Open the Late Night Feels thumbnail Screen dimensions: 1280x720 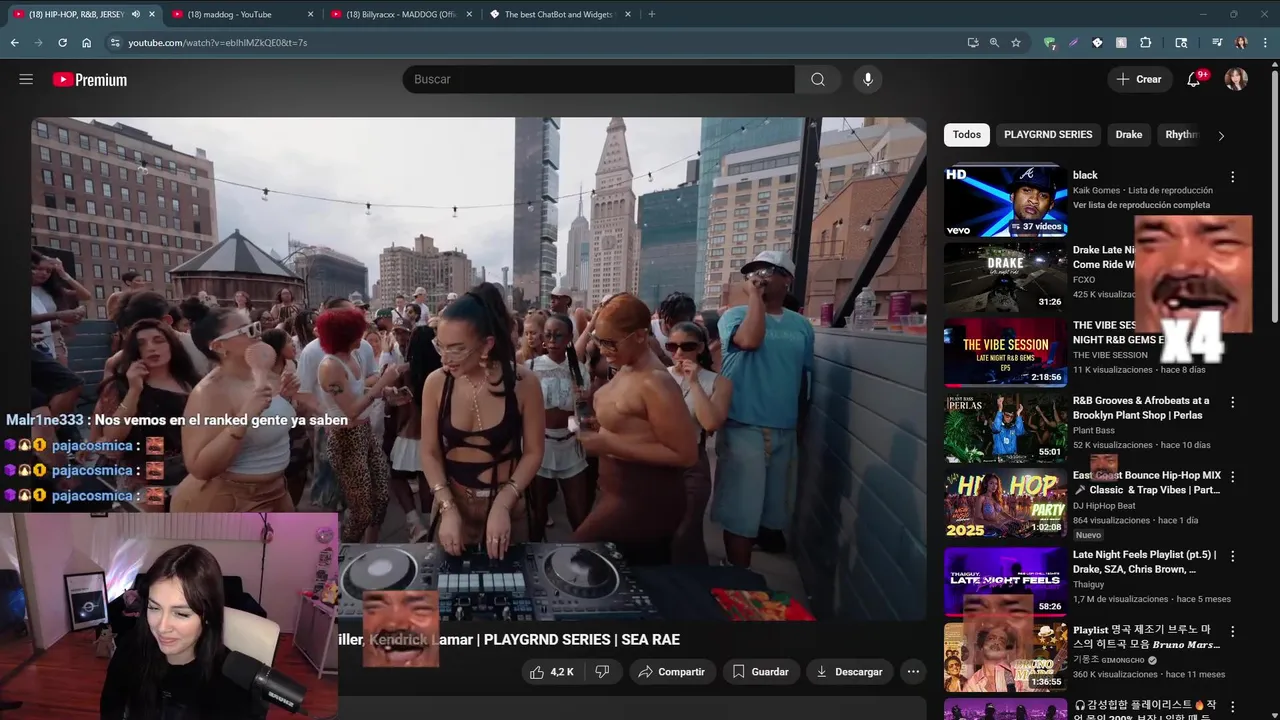coord(1005,581)
